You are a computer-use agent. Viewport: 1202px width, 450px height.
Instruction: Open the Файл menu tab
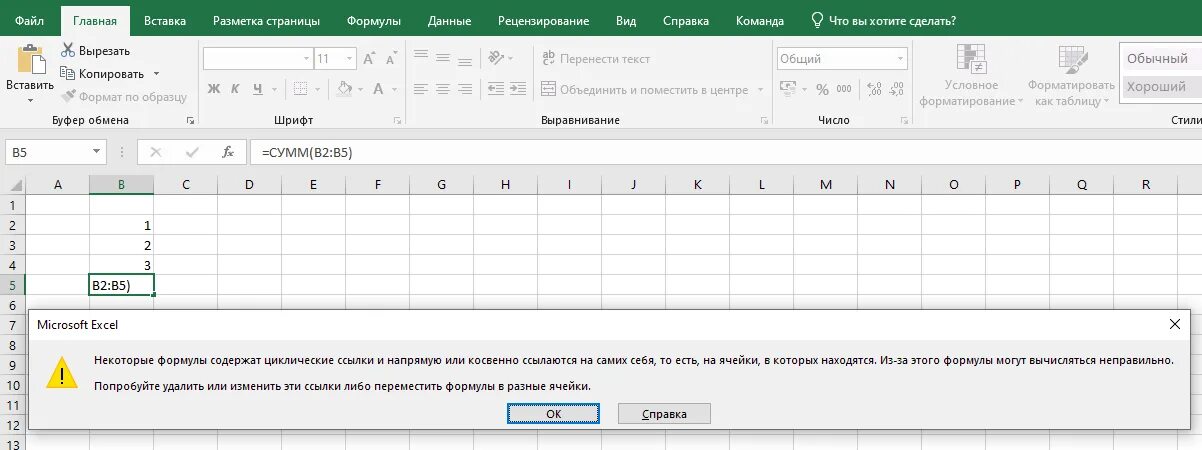tap(29, 20)
